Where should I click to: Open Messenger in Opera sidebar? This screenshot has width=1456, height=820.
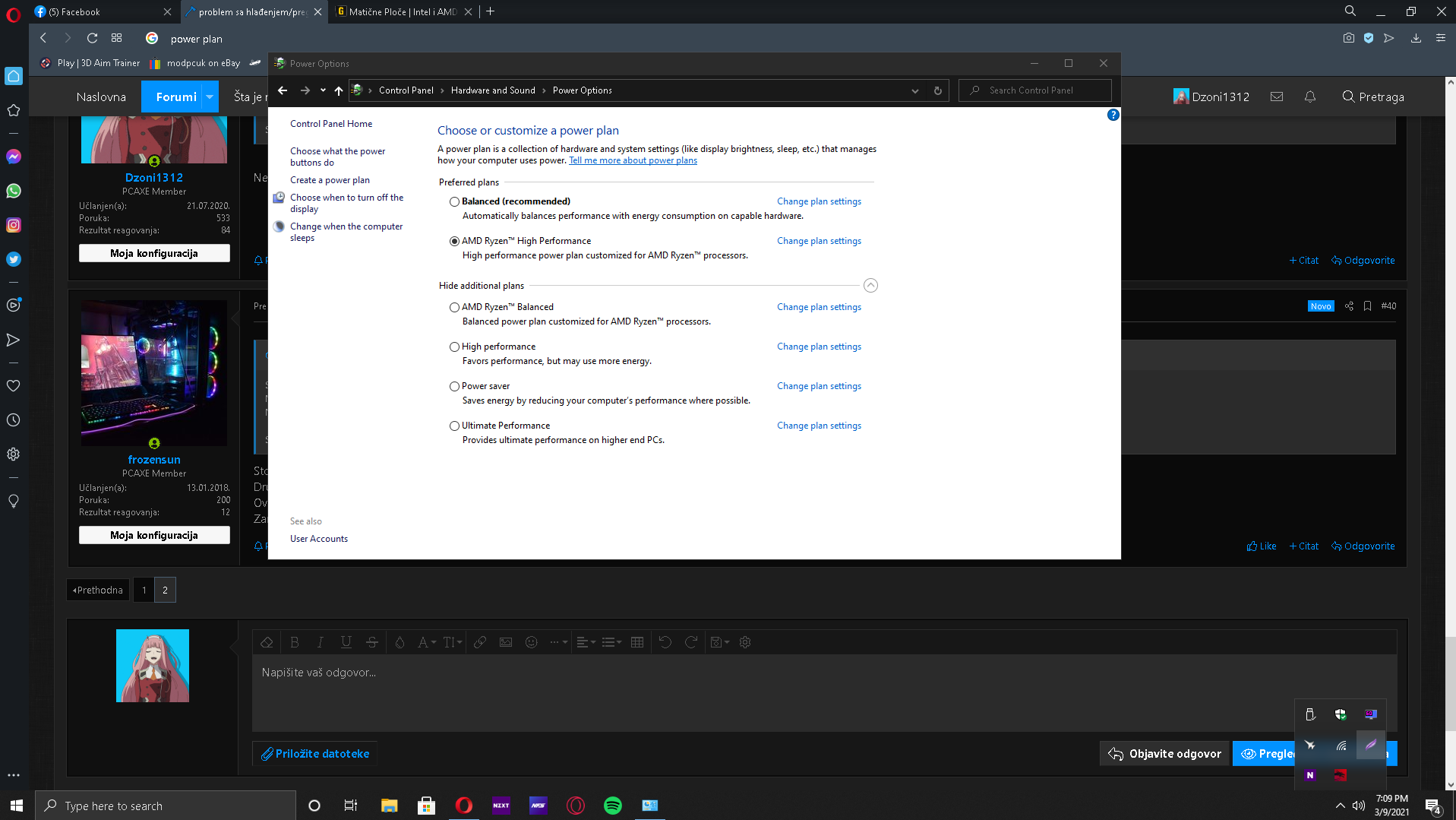[14, 157]
